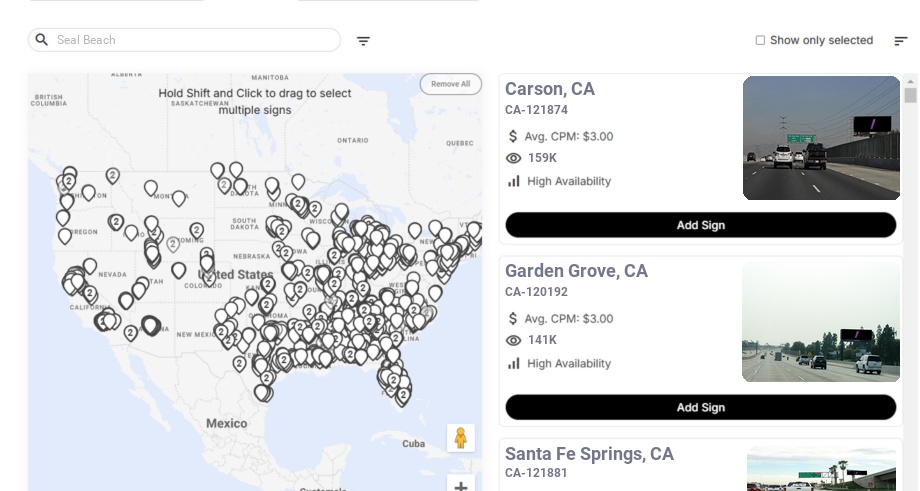
Task: Open the Santa Fe Springs, CA listing
Action: pyautogui.click(x=589, y=454)
